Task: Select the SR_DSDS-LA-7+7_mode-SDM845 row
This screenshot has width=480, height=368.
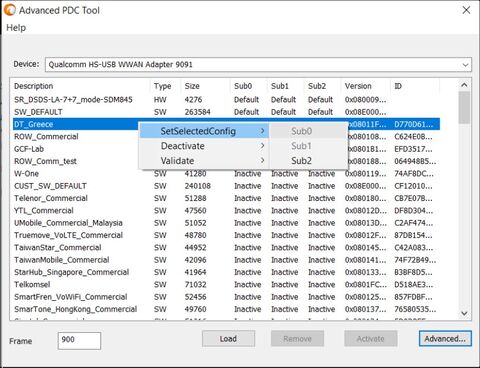Action: tap(226, 100)
